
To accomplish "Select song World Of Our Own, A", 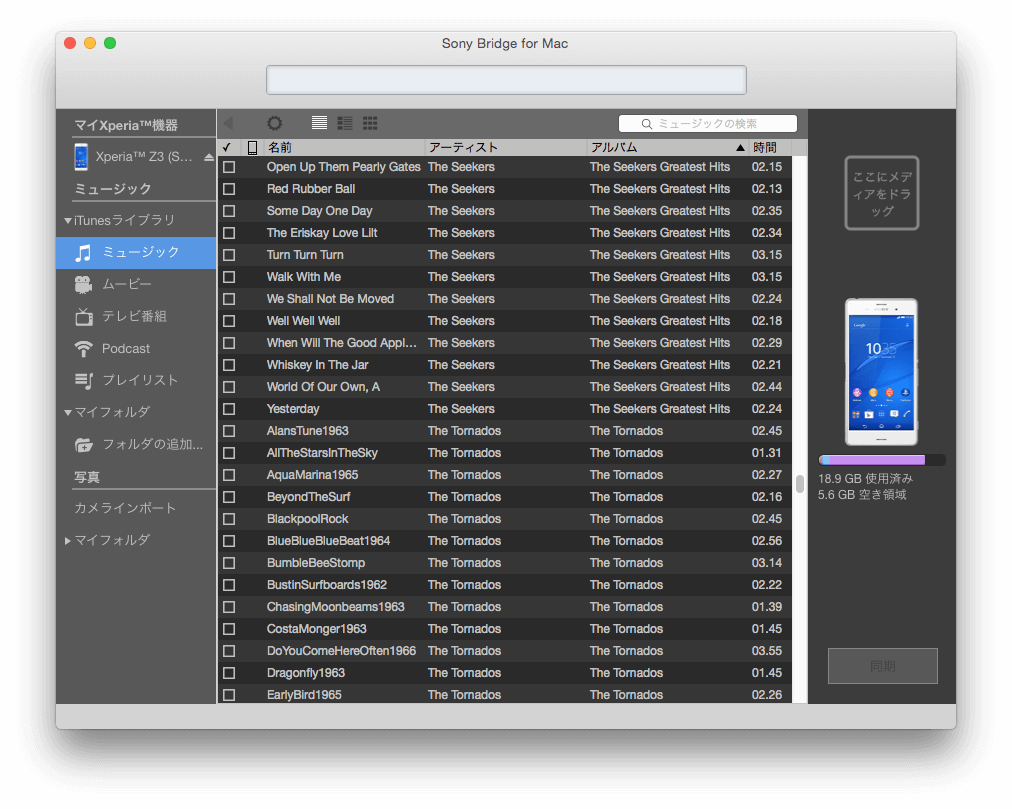I will 323,387.
